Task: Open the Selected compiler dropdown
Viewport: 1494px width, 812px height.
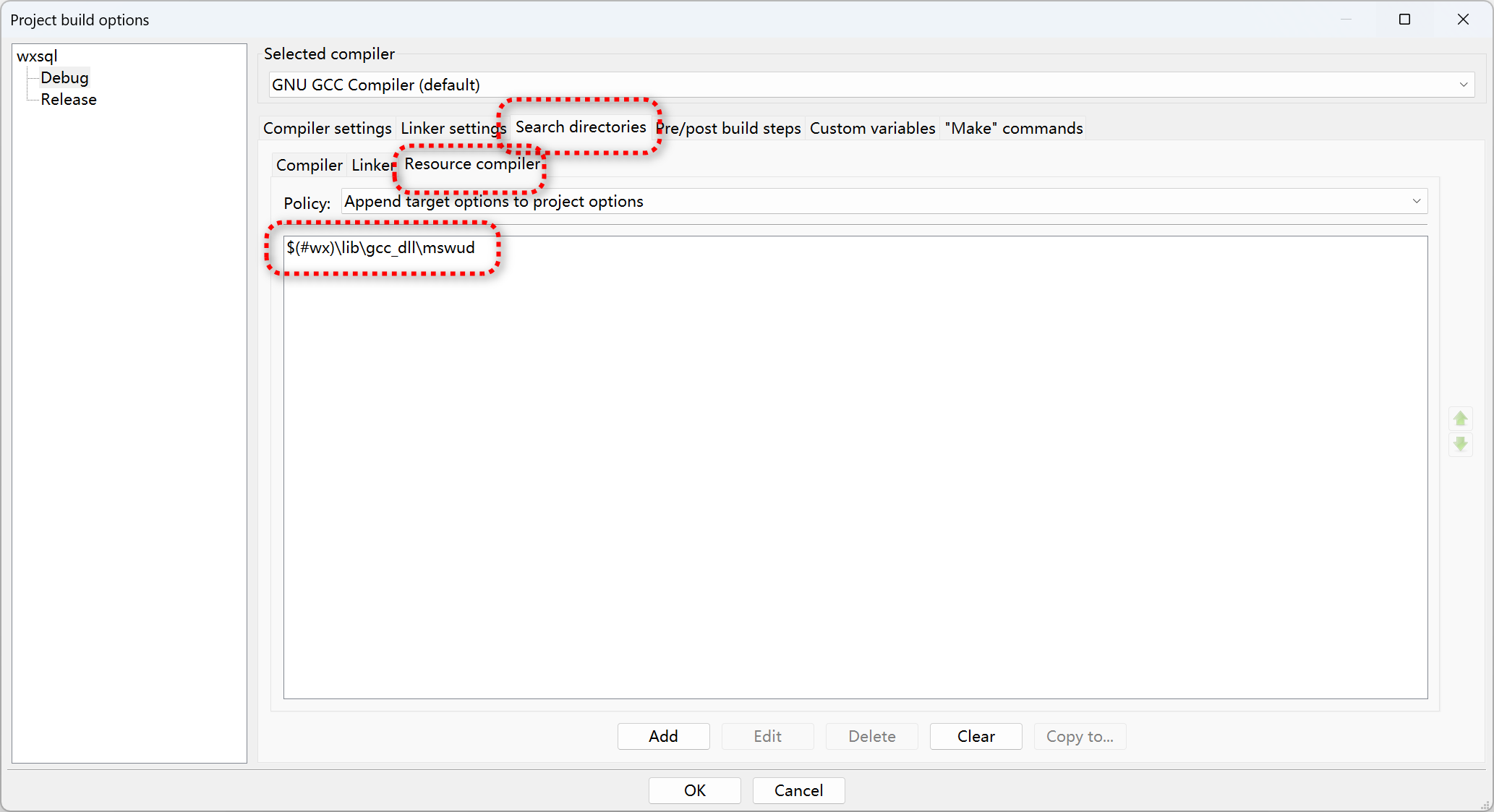Action: [x=871, y=85]
